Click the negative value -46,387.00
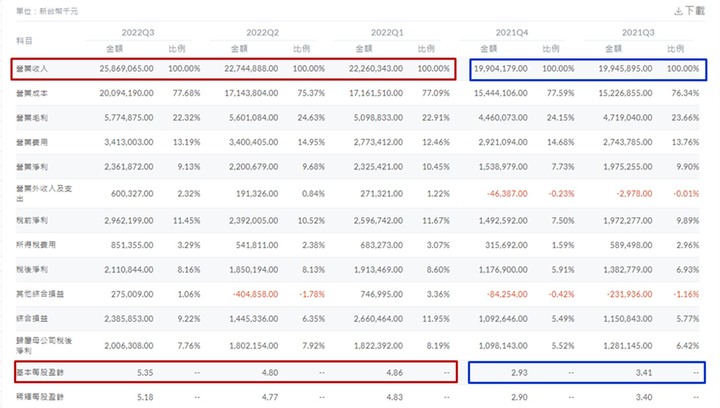This screenshot has height=408, width=720. (507, 194)
